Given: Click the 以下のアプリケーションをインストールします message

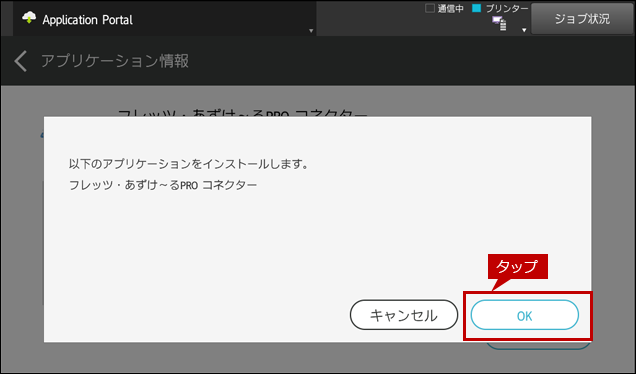Looking at the screenshot, I should tap(189, 164).
